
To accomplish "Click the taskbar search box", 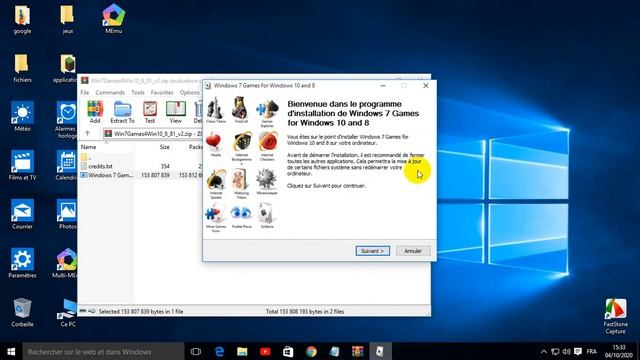I will click(x=104, y=351).
